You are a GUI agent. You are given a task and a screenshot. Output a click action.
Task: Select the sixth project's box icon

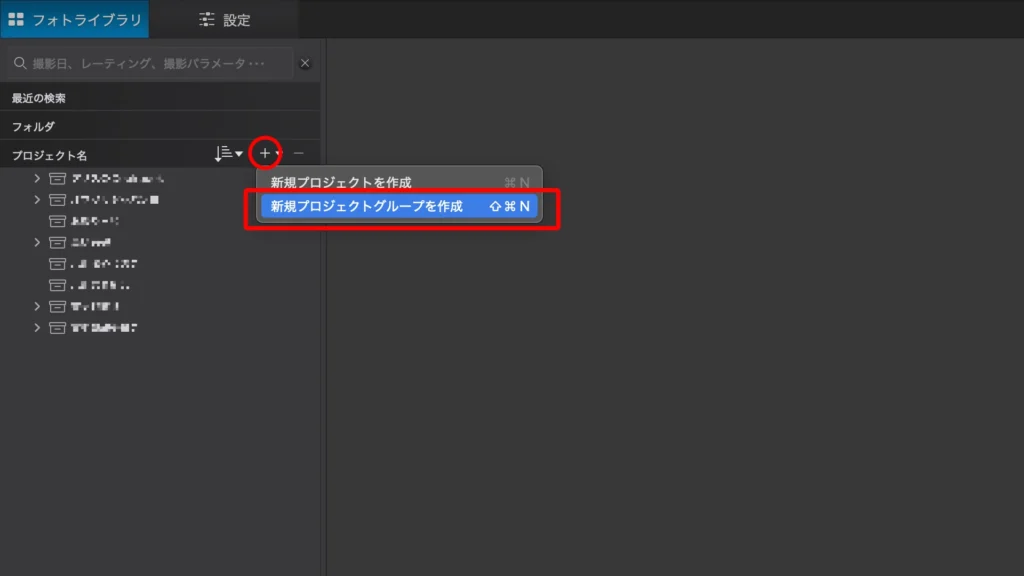point(57,285)
